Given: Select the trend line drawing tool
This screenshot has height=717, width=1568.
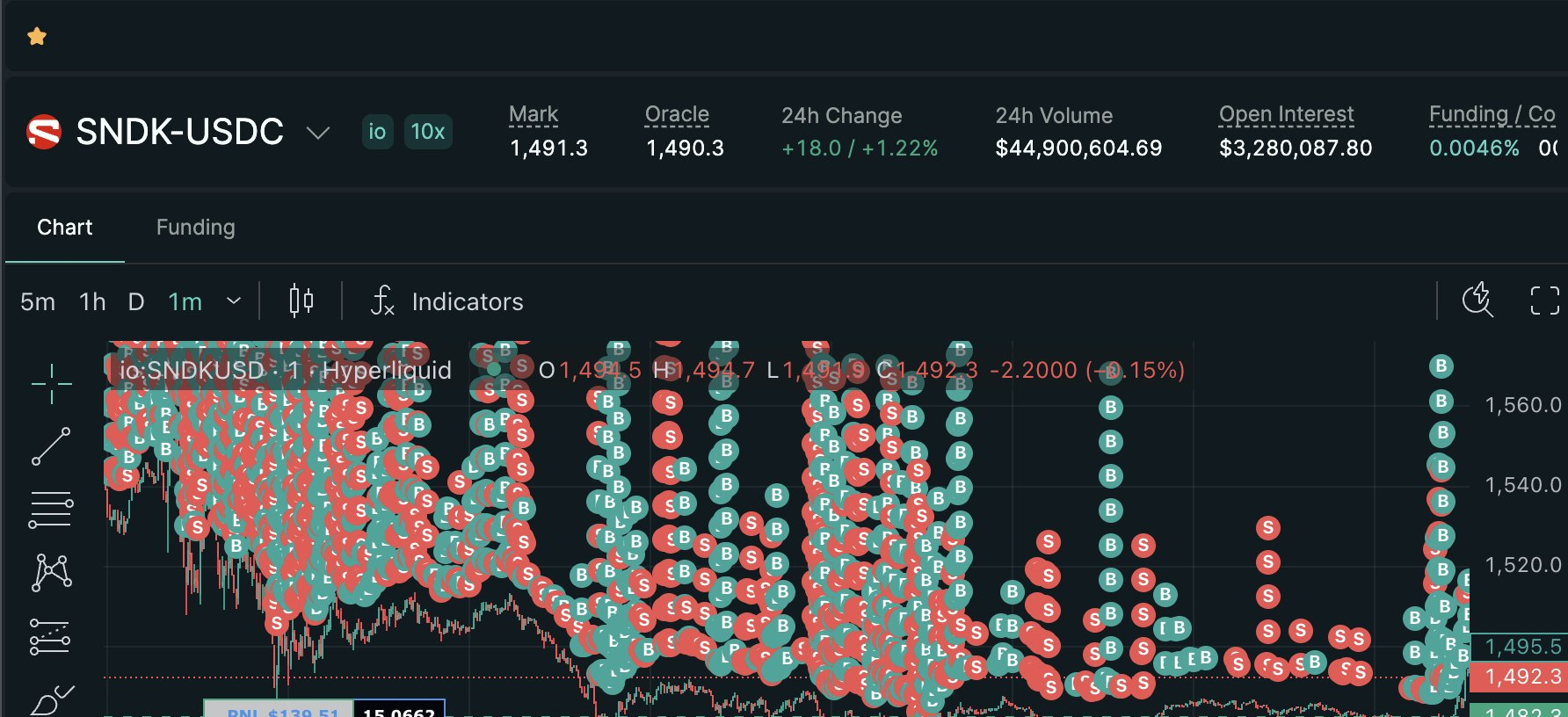Looking at the screenshot, I should 52,446.
